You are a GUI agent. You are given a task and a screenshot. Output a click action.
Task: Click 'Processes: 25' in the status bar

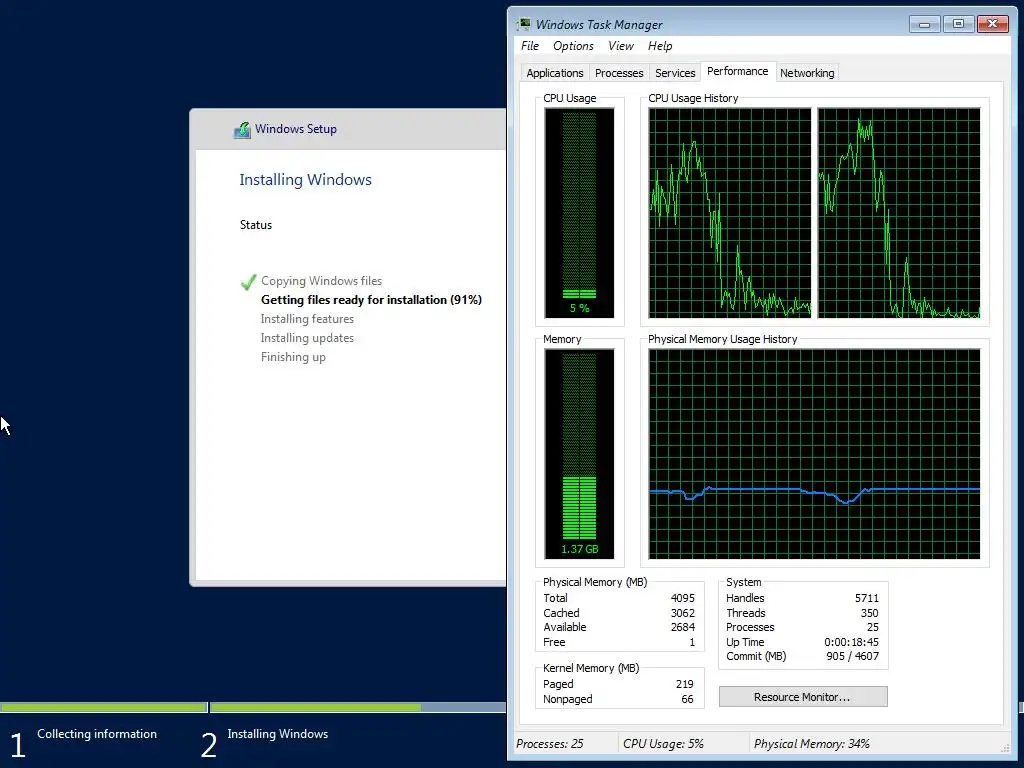tap(549, 744)
